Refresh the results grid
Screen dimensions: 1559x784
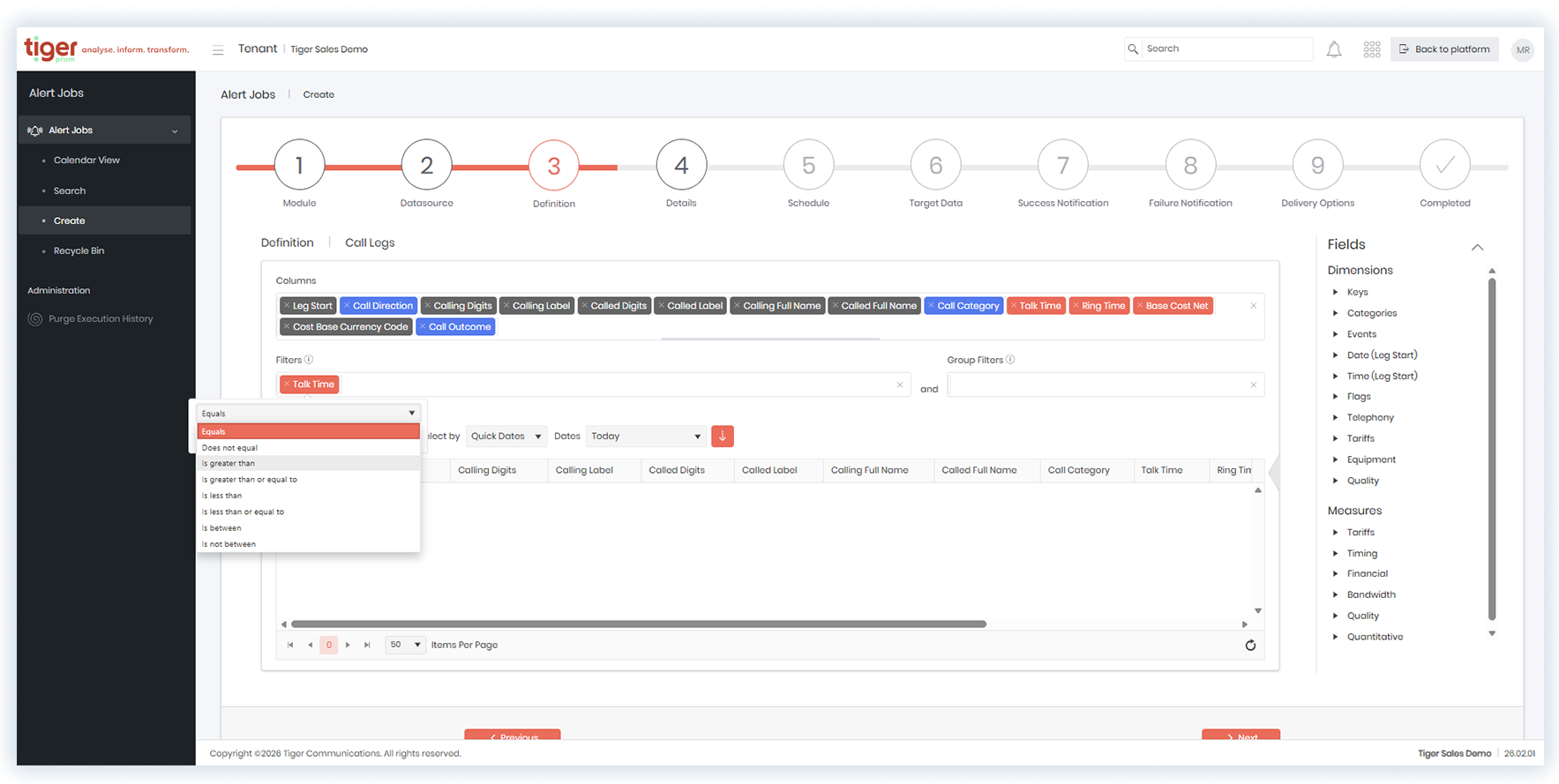pos(1250,646)
